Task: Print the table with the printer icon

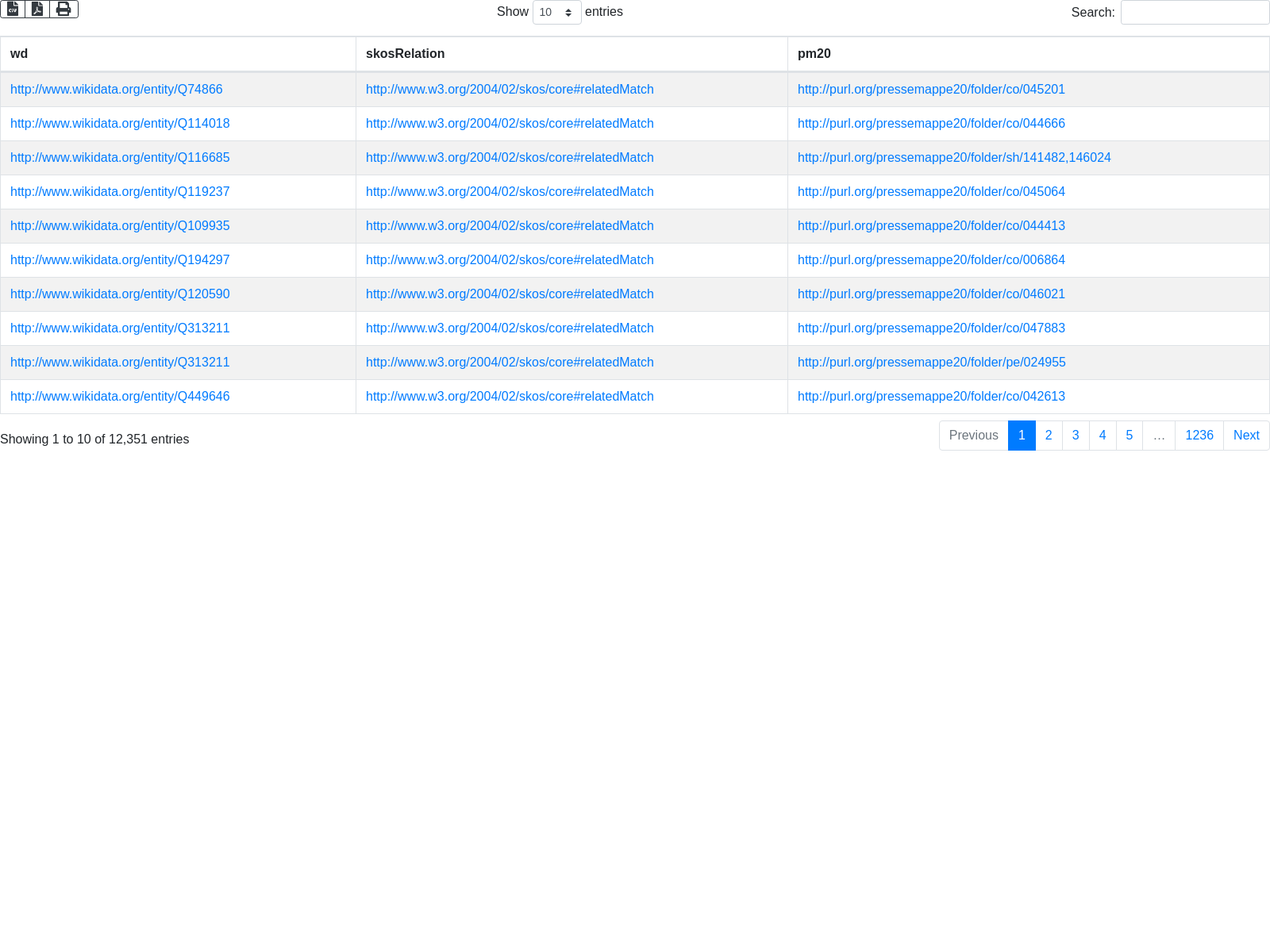Action: [63, 10]
